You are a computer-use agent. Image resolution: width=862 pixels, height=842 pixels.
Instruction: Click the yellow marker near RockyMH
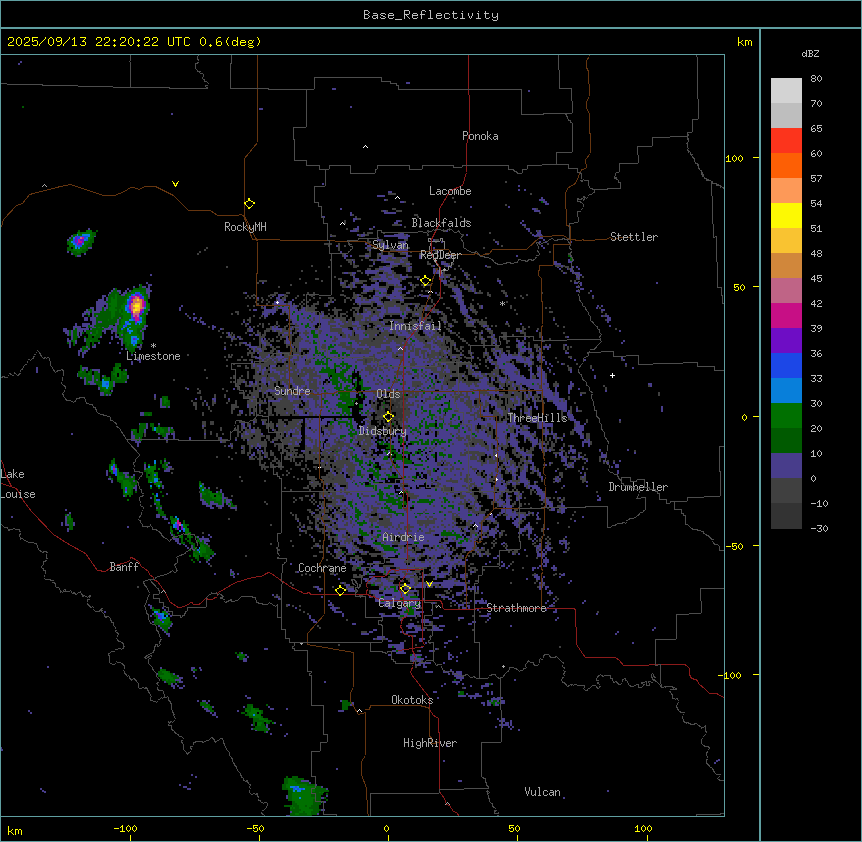tap(249, 204)
